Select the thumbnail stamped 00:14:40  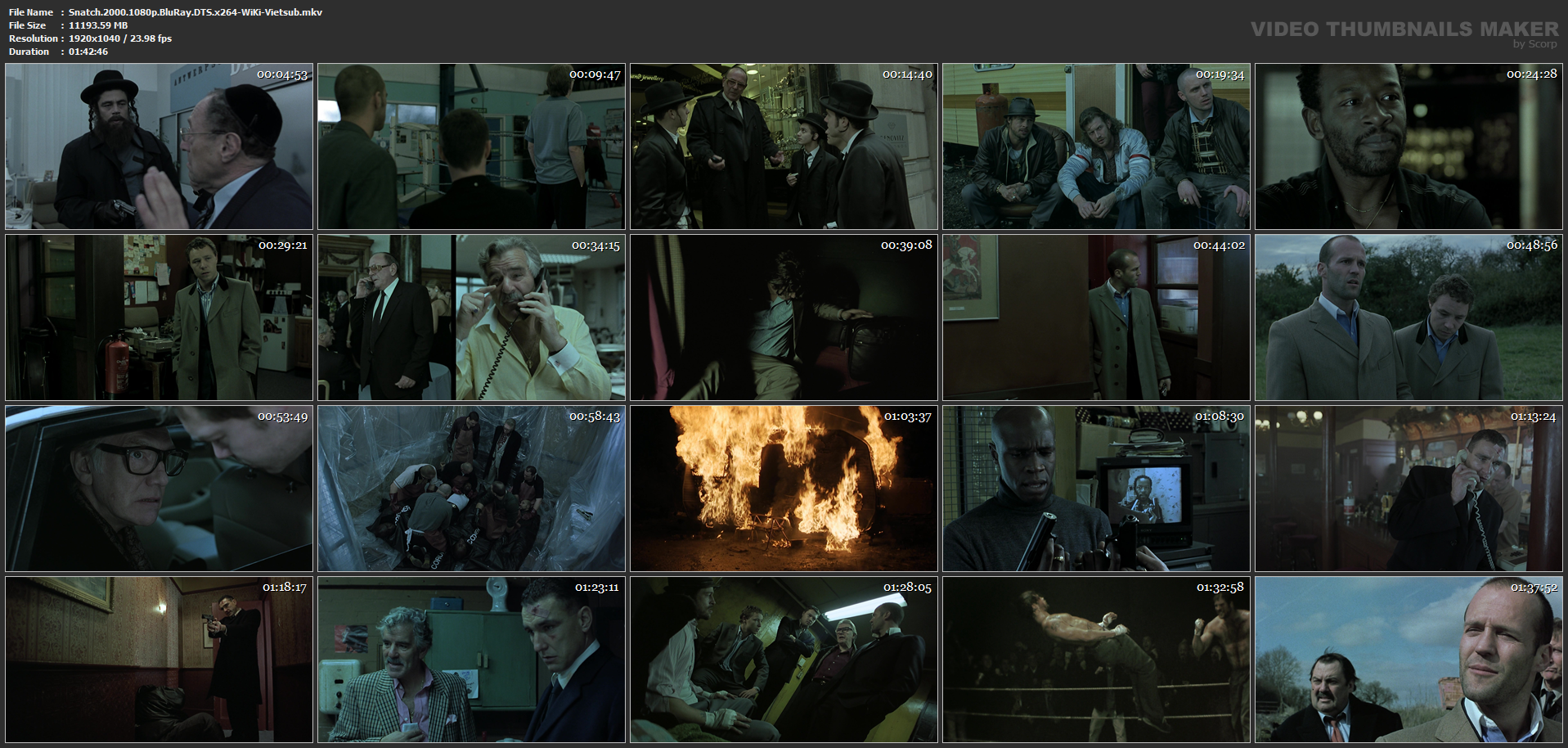point(784,146)
